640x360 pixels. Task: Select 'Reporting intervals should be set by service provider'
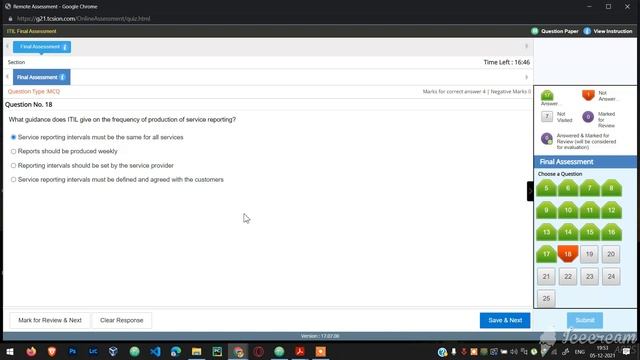(x=13, y=166)
